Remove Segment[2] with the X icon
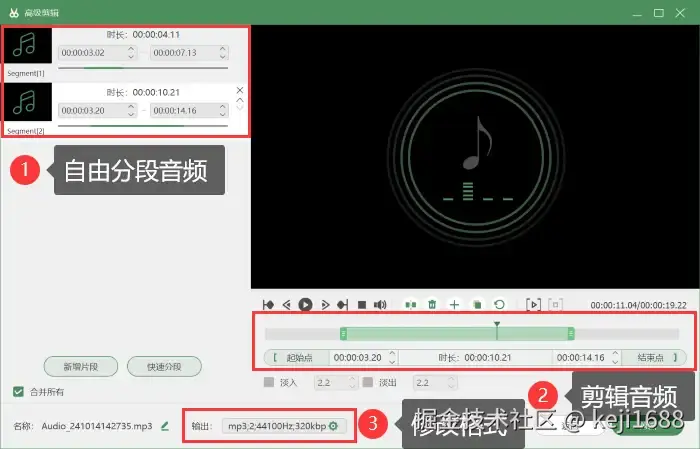 (x=240, y=90)
